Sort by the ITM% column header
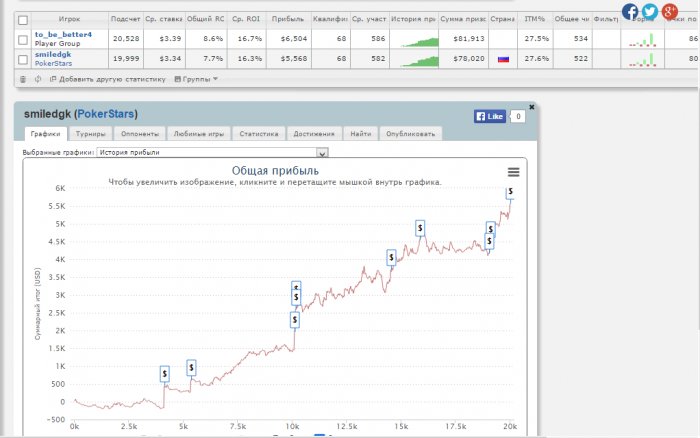 coord(534,19)
